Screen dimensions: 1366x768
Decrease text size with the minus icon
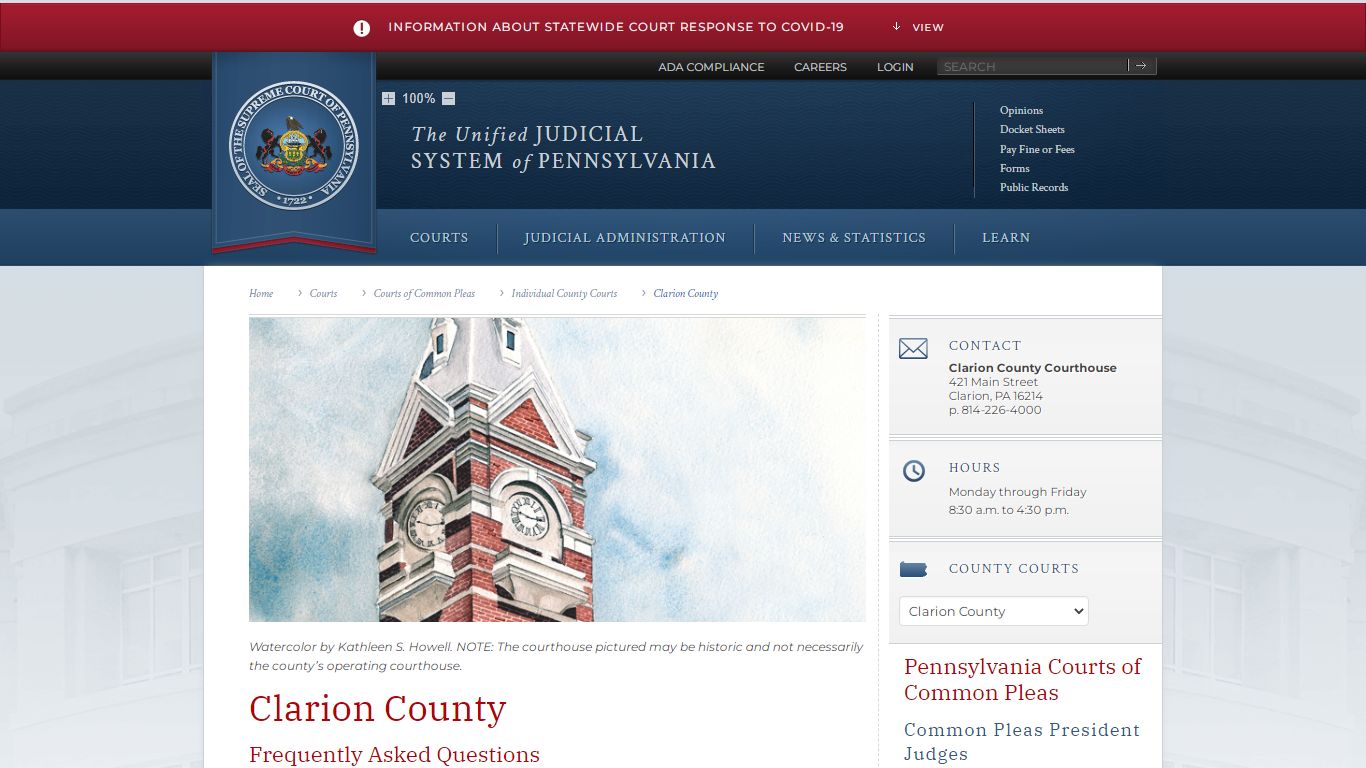[x=448, y=98]
